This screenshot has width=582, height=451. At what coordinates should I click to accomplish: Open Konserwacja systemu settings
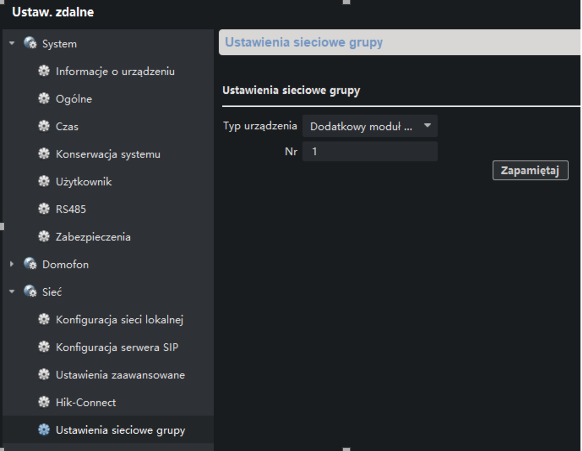[108, 154]
